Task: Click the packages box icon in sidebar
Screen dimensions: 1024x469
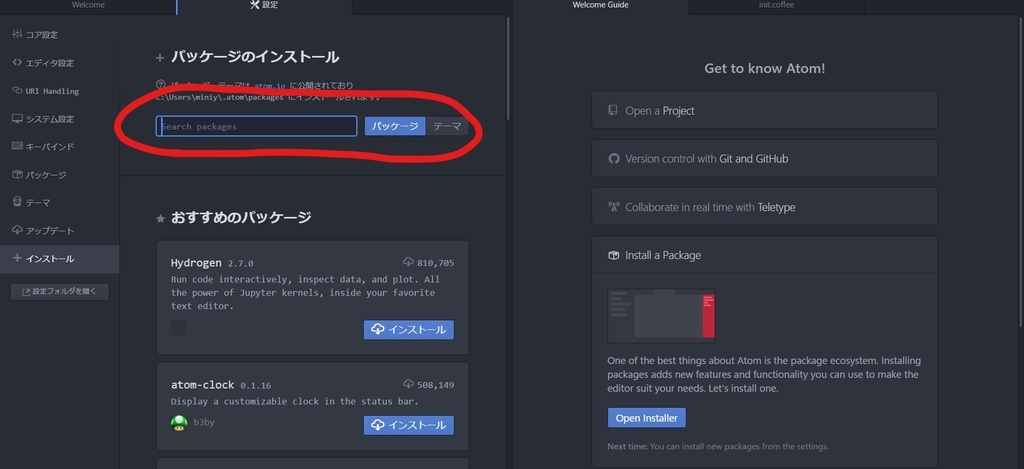Action: coord(17,174)
